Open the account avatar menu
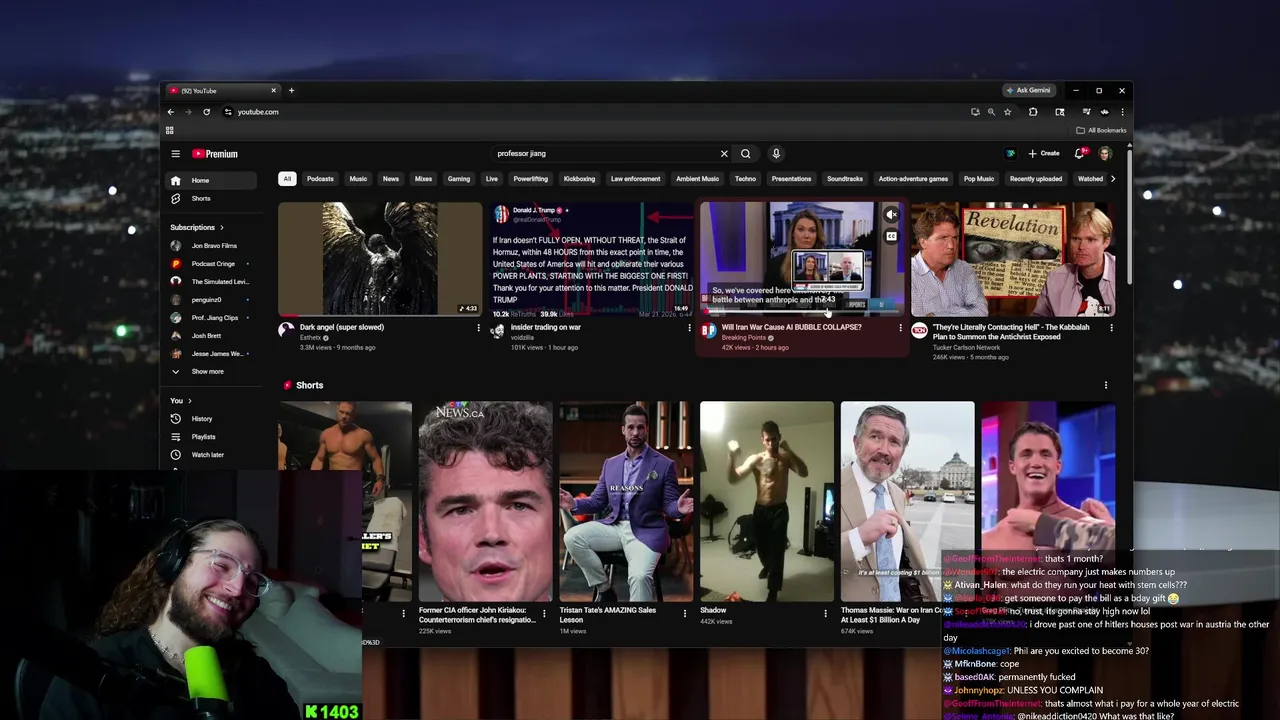Screen dimensions: 1280x720 coord(1105,154)
